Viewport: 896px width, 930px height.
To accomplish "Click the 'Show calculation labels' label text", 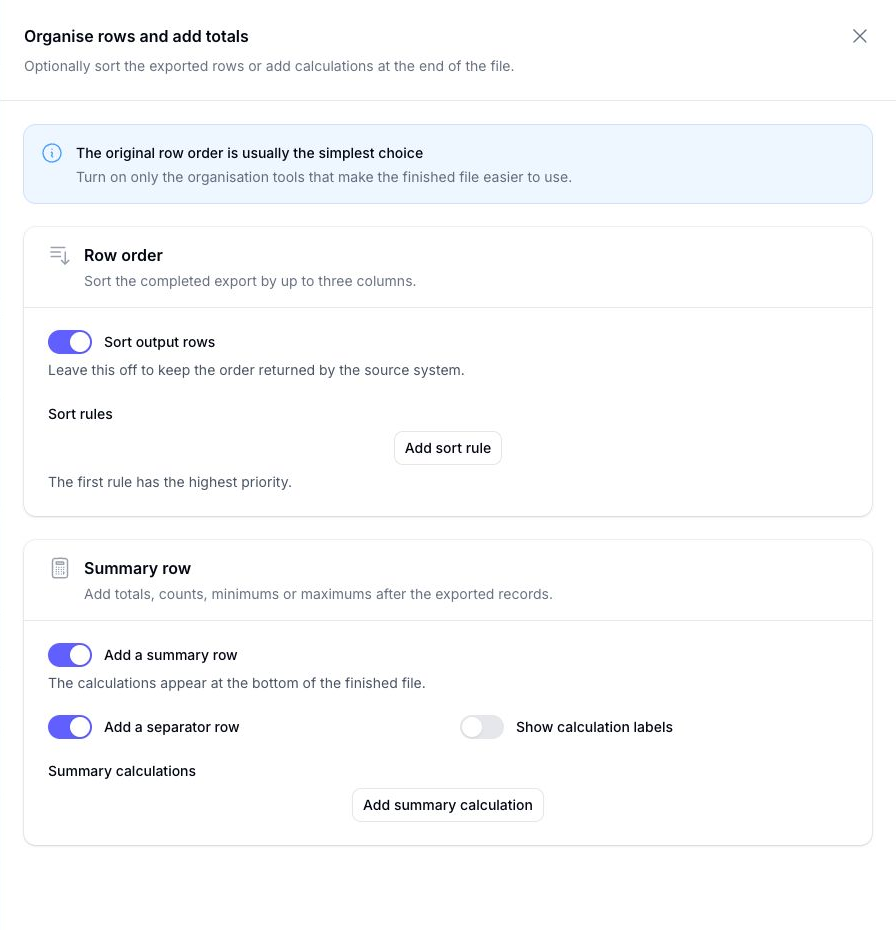I will (594, 727).
